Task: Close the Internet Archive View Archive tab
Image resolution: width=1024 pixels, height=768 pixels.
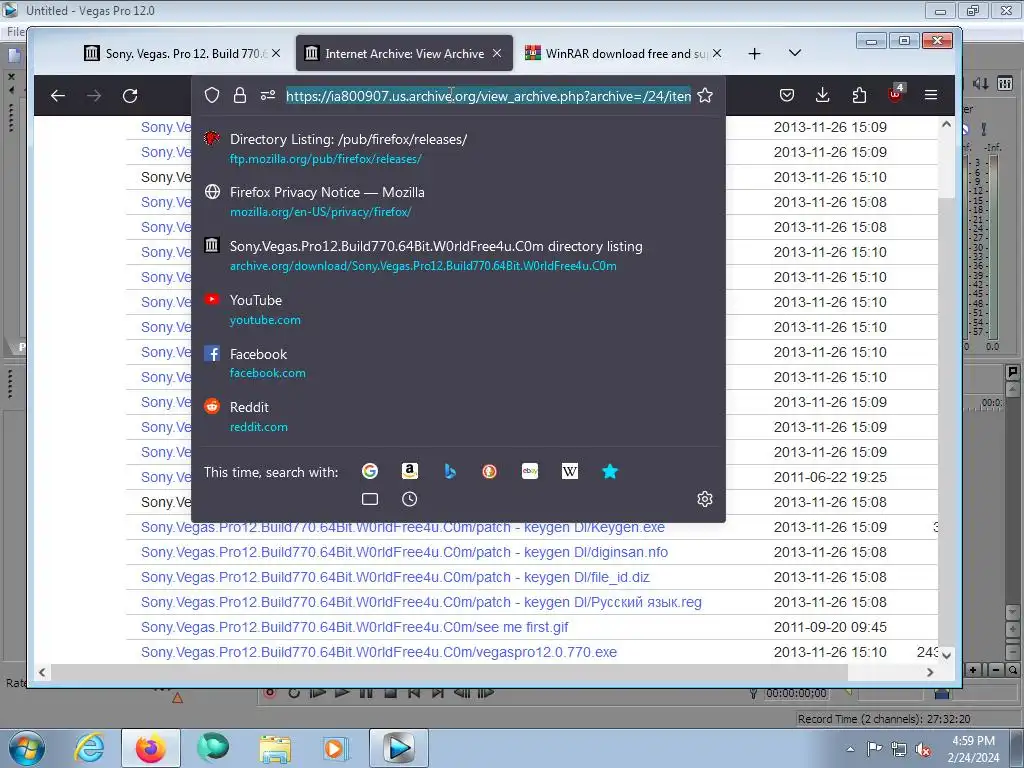Action: pyautogui.click(x=497, y=54)
